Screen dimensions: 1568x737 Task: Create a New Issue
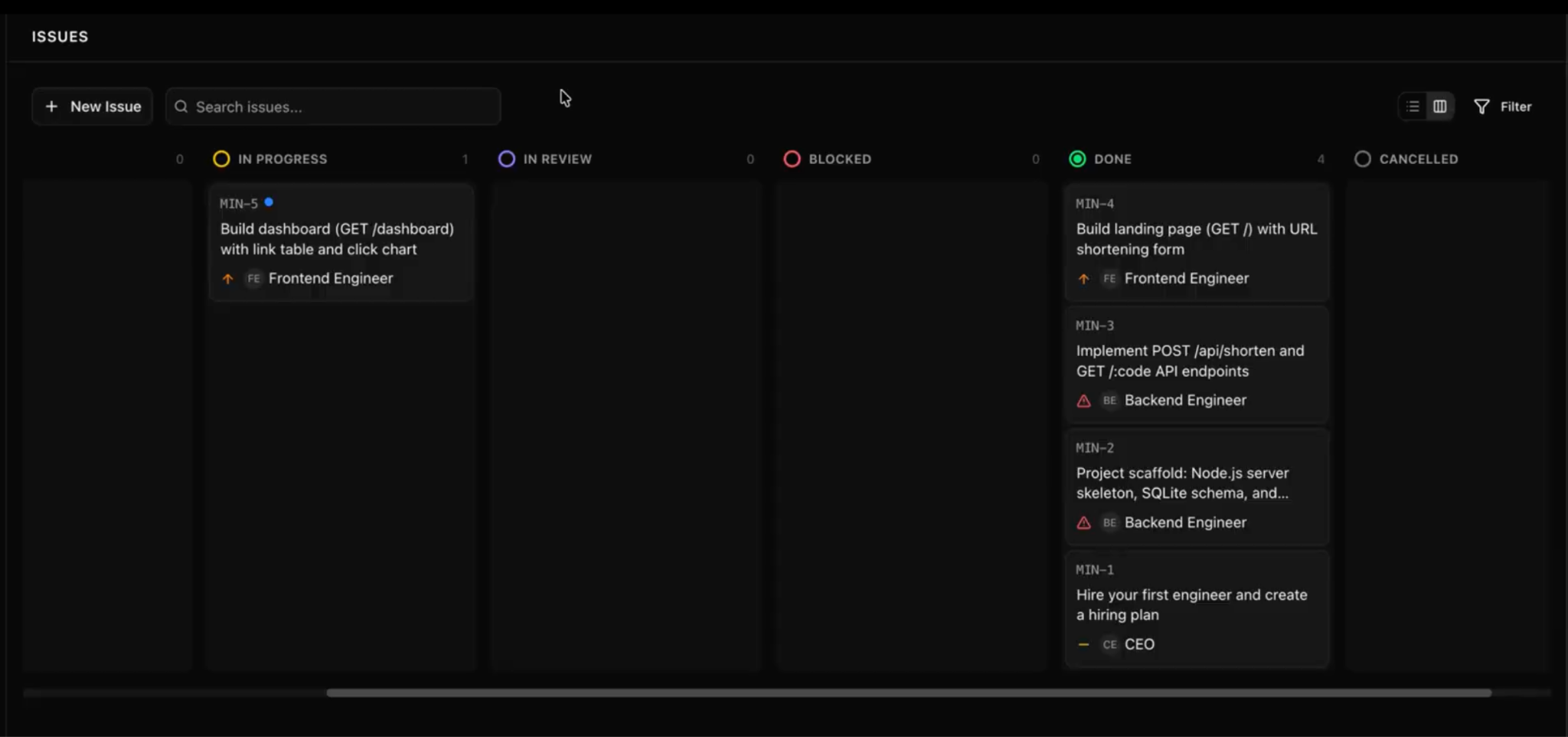92,106
